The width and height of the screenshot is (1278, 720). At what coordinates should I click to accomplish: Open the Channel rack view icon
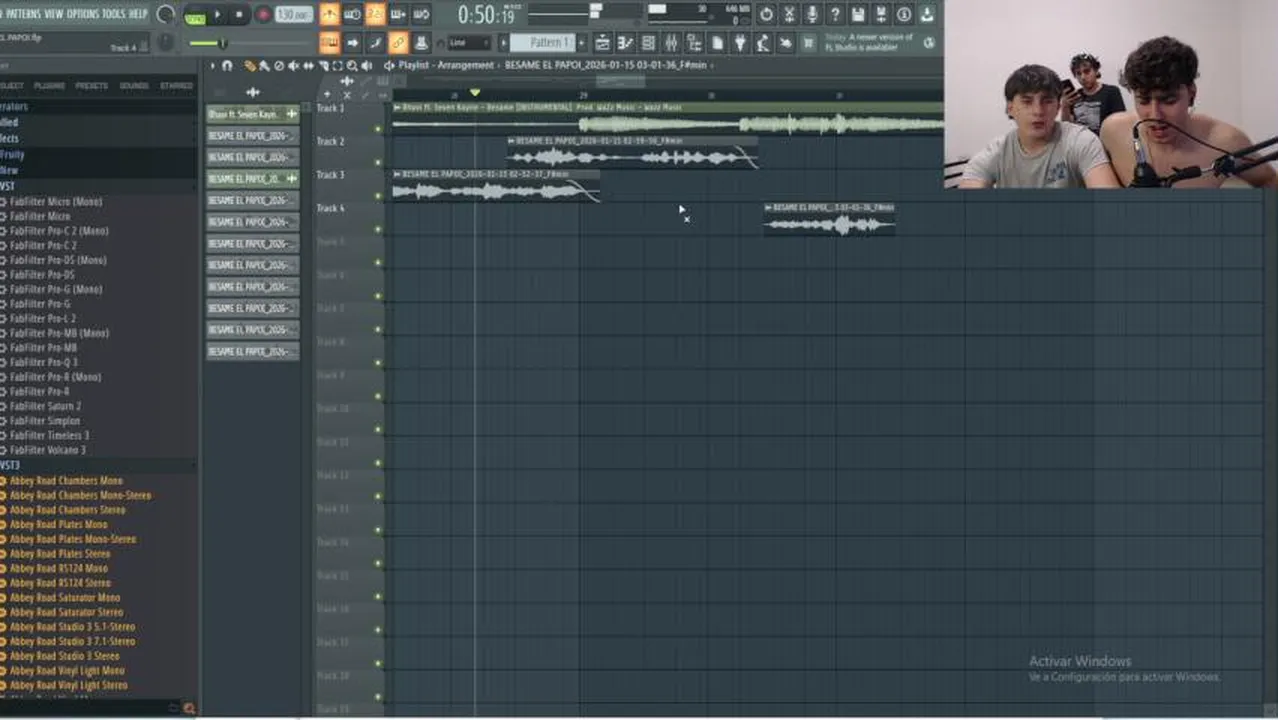(648, 42)
